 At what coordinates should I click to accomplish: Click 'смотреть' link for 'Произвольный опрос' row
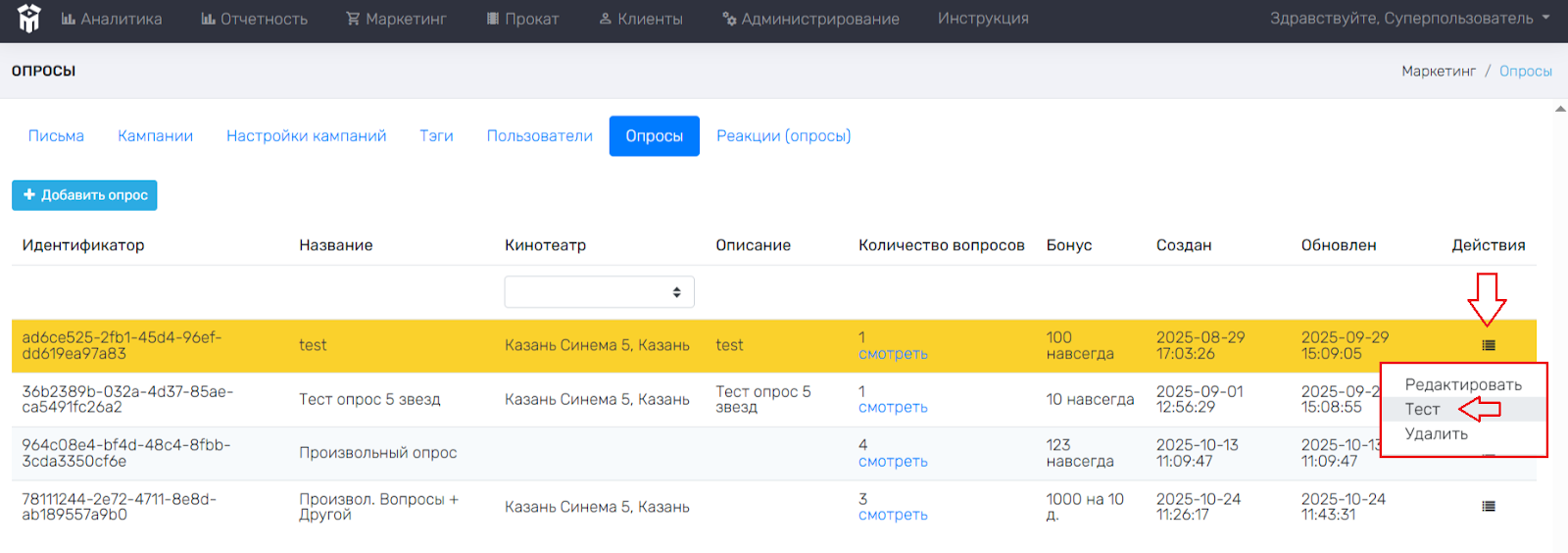click(892, 462)
